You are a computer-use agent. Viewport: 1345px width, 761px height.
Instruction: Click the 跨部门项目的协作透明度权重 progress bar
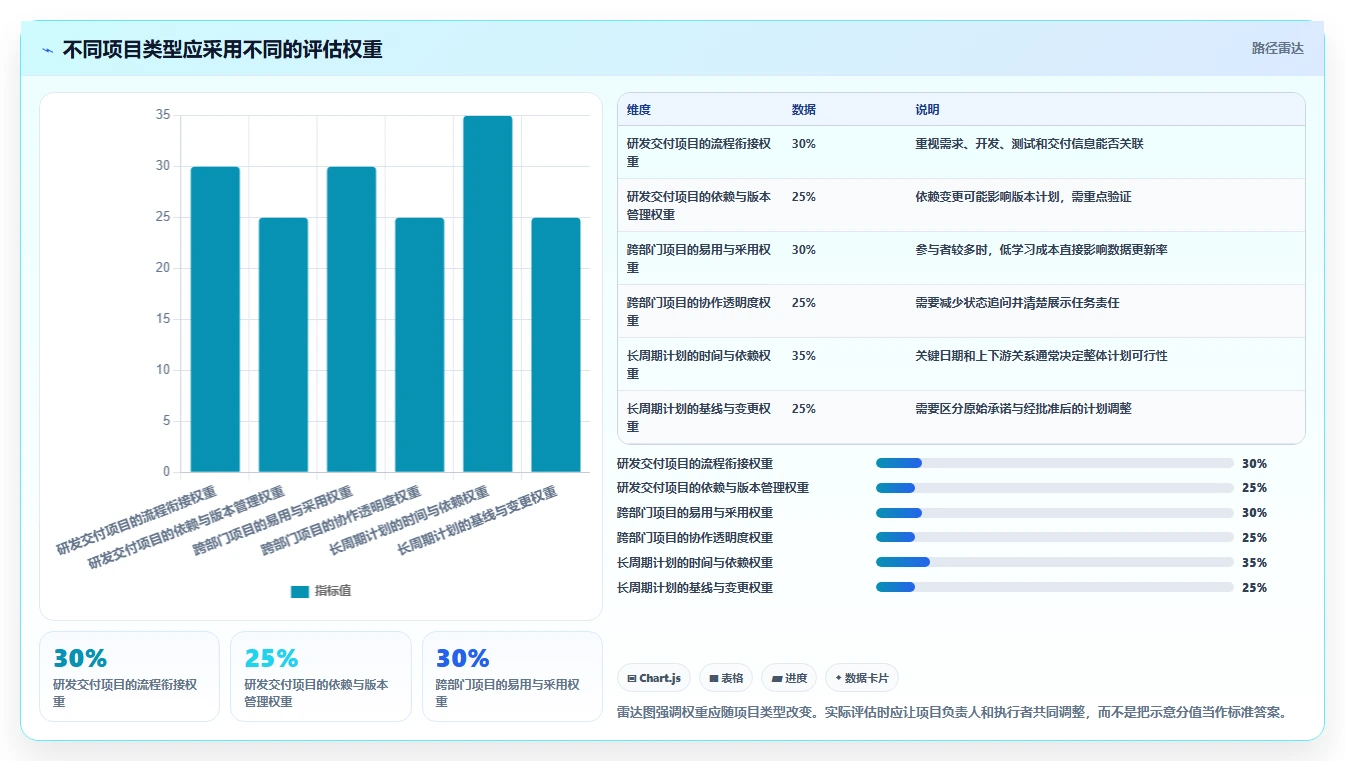click(x=1055, y=537)
